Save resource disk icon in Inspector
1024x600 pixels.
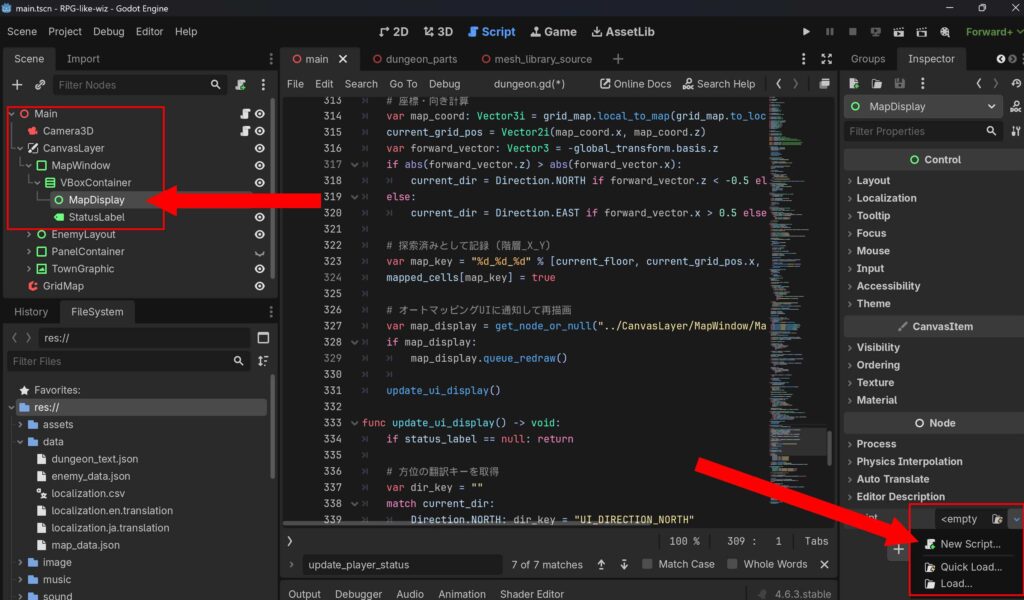899,84
